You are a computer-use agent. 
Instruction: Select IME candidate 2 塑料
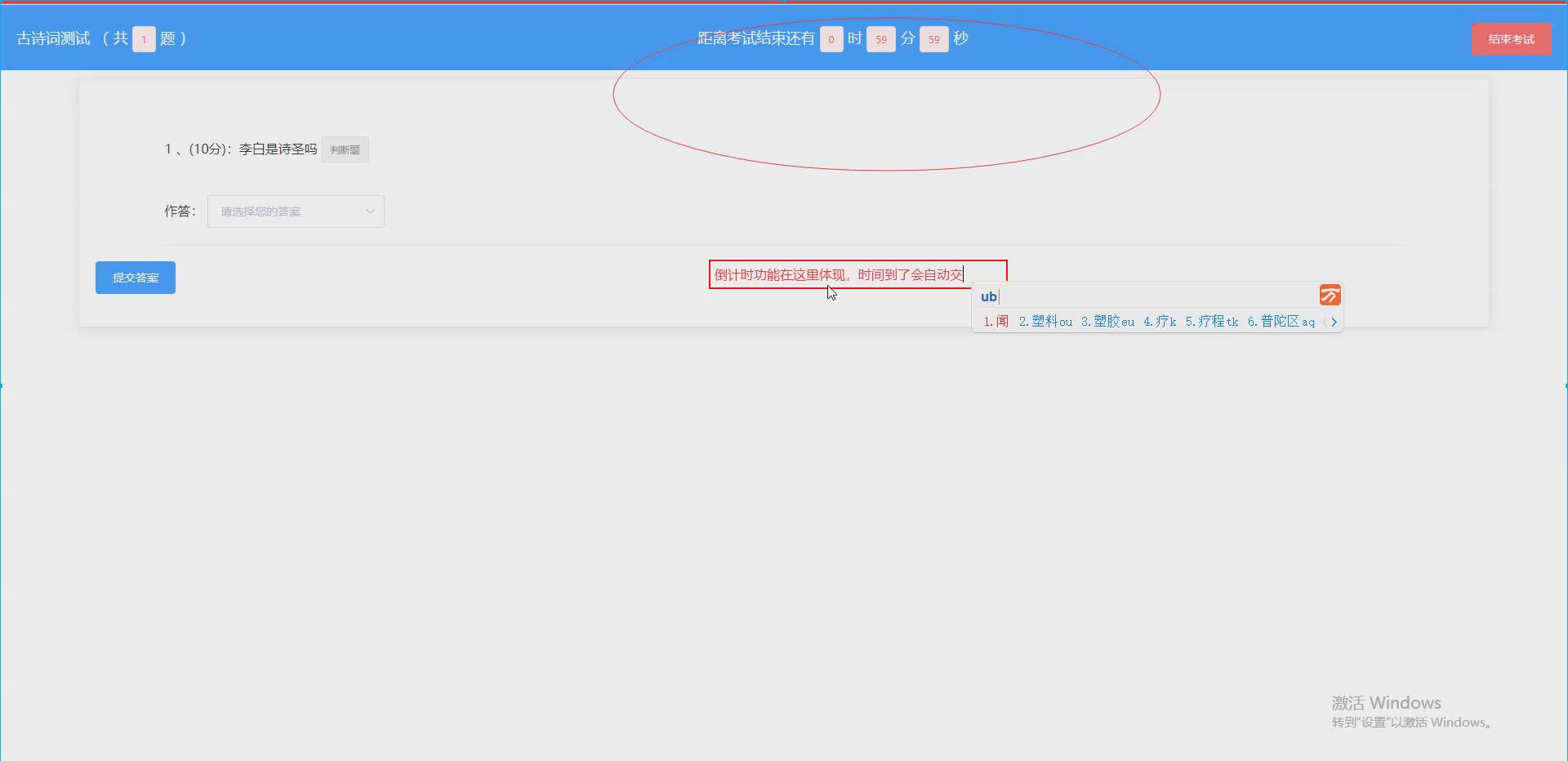(1045, 322)
